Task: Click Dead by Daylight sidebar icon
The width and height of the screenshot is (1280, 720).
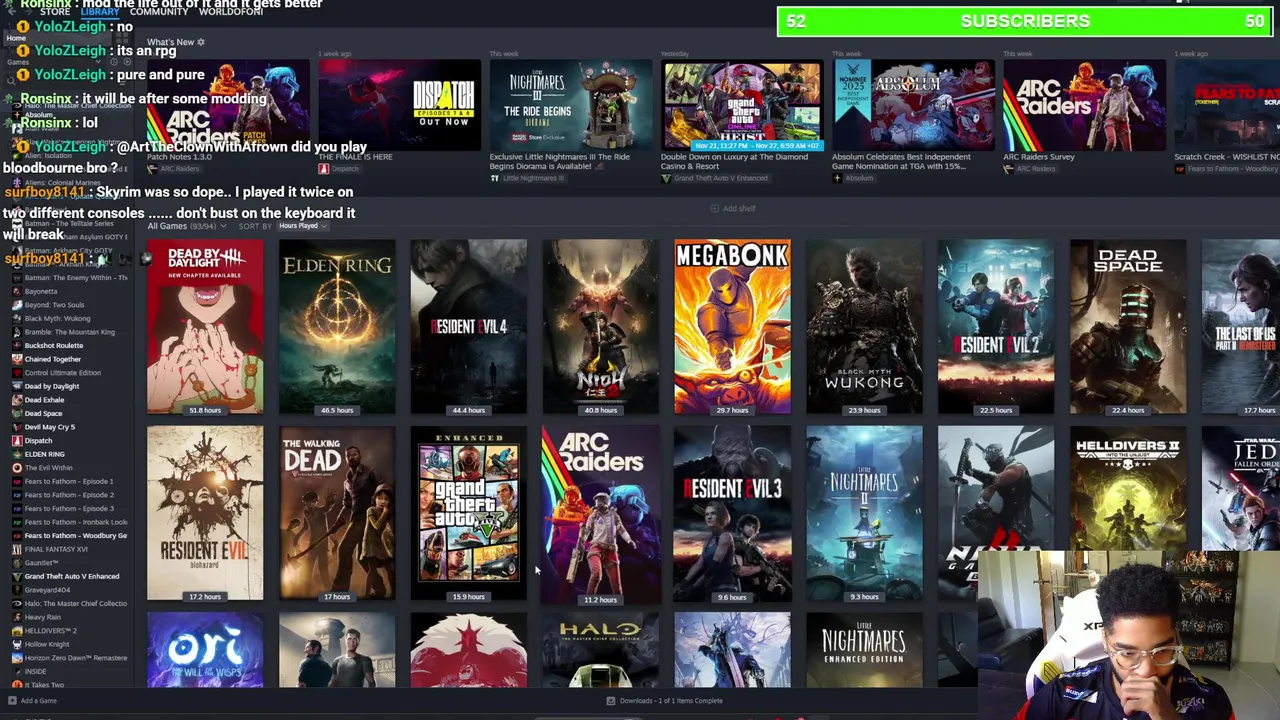Action: (17, 386)
